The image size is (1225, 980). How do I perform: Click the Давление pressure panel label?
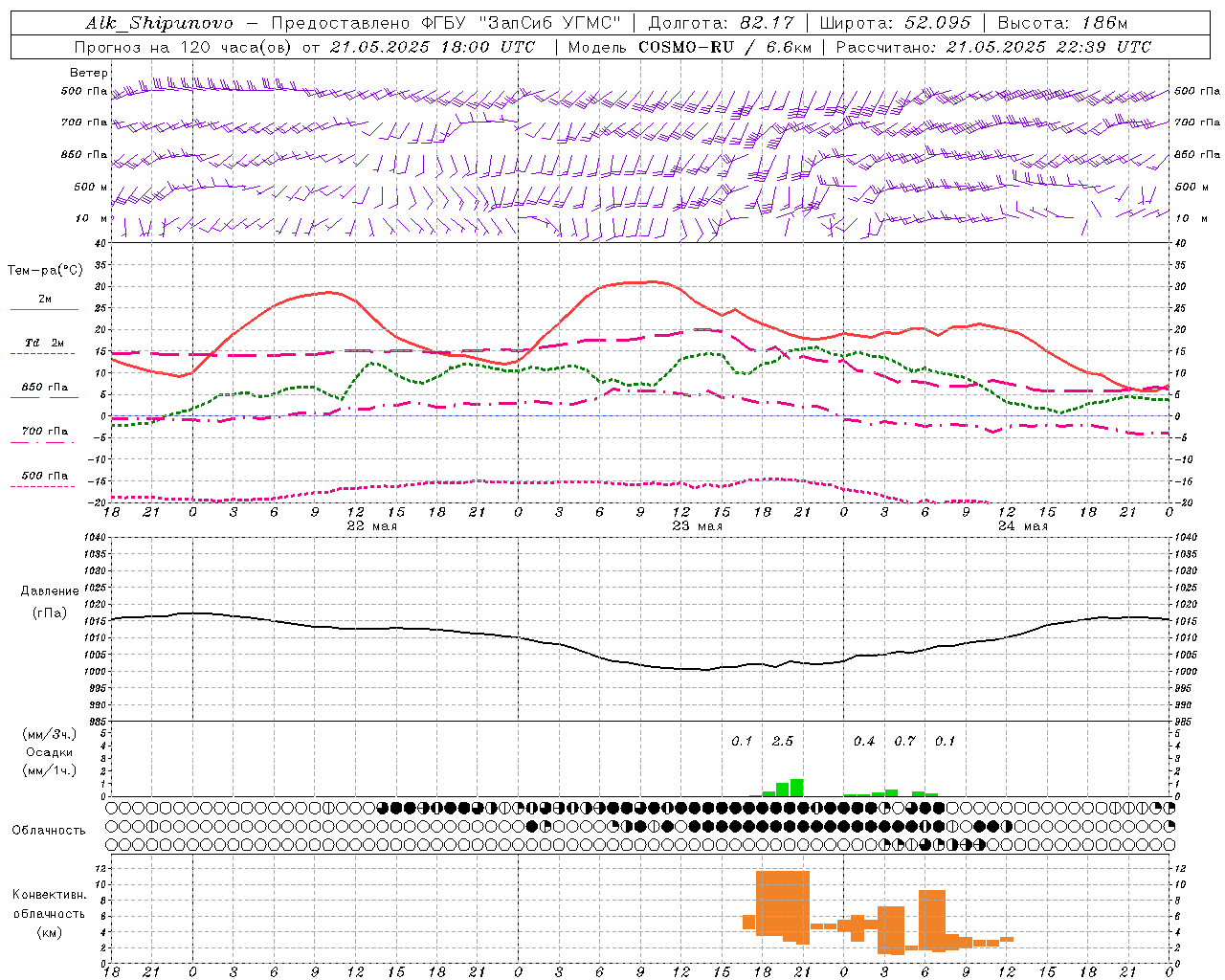tap(50, 591)
